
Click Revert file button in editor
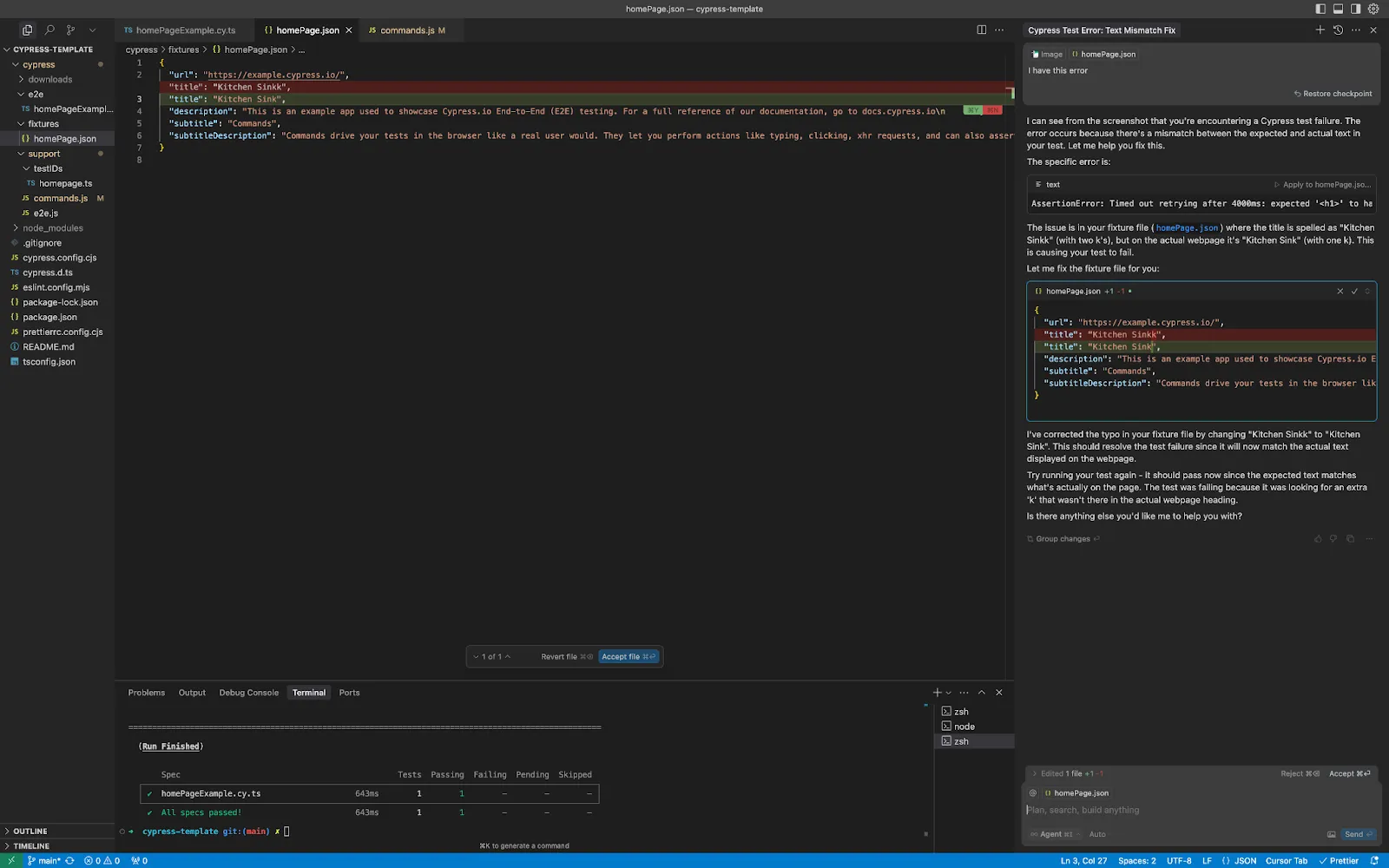pos(566,657)
